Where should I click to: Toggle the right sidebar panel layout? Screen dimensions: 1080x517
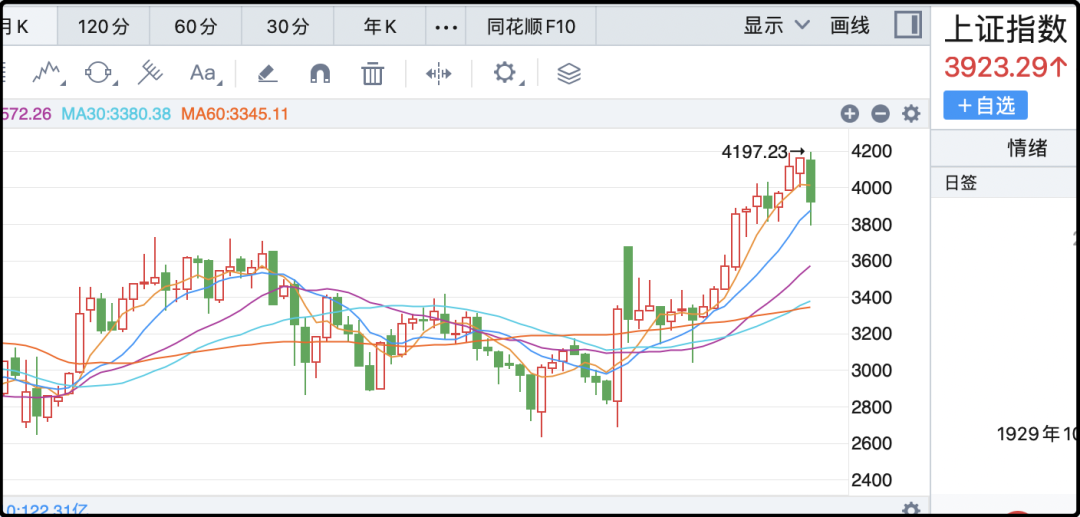point(907,25)
